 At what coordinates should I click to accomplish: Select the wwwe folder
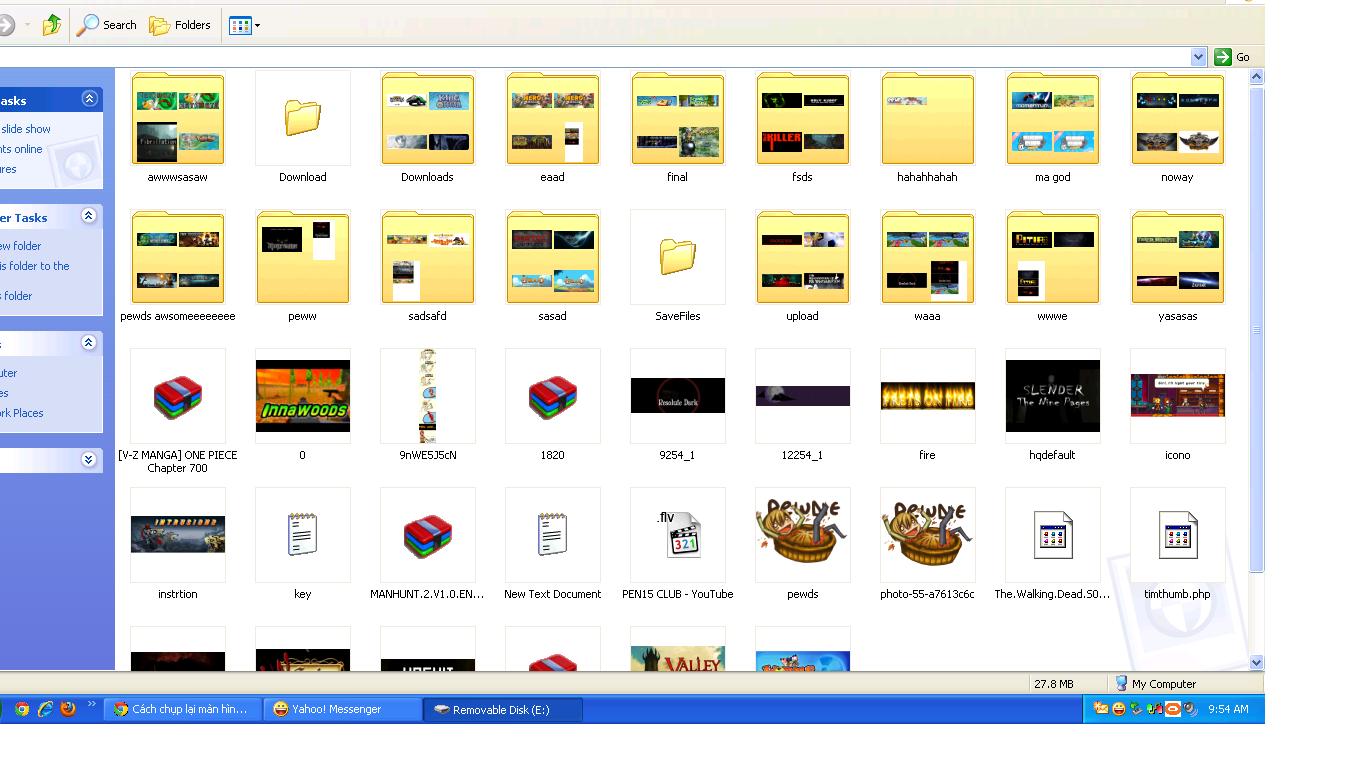[x=1053, y=267]
